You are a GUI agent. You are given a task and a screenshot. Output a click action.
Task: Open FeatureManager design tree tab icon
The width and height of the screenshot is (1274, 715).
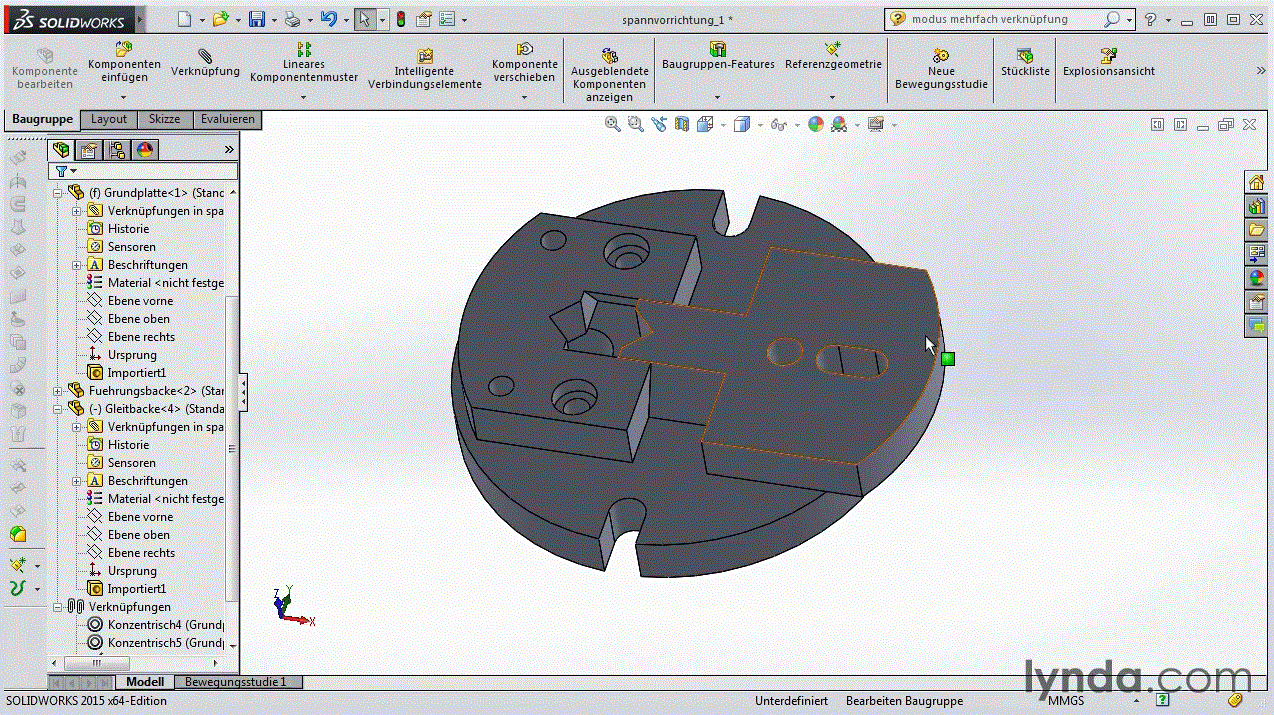(x=62, y=150)
